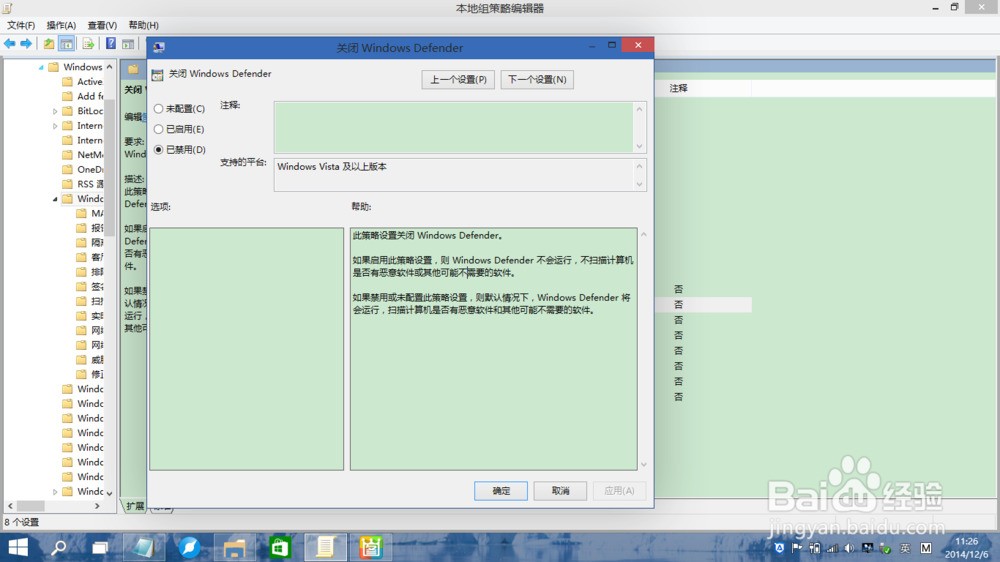
Task: Click the Back arrow in the toolbar
Action: coord(10,44)
